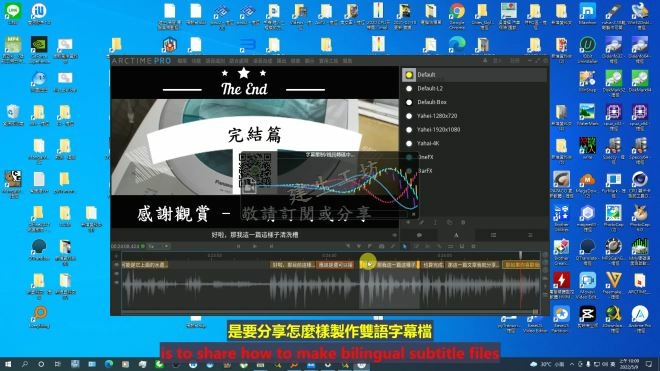
Task: Open the notification center icon
Action: point(649,364)
